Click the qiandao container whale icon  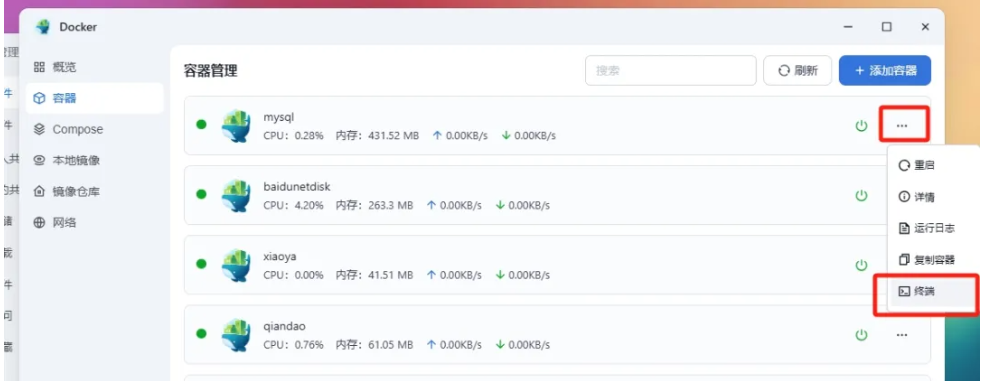click(236, 335)
